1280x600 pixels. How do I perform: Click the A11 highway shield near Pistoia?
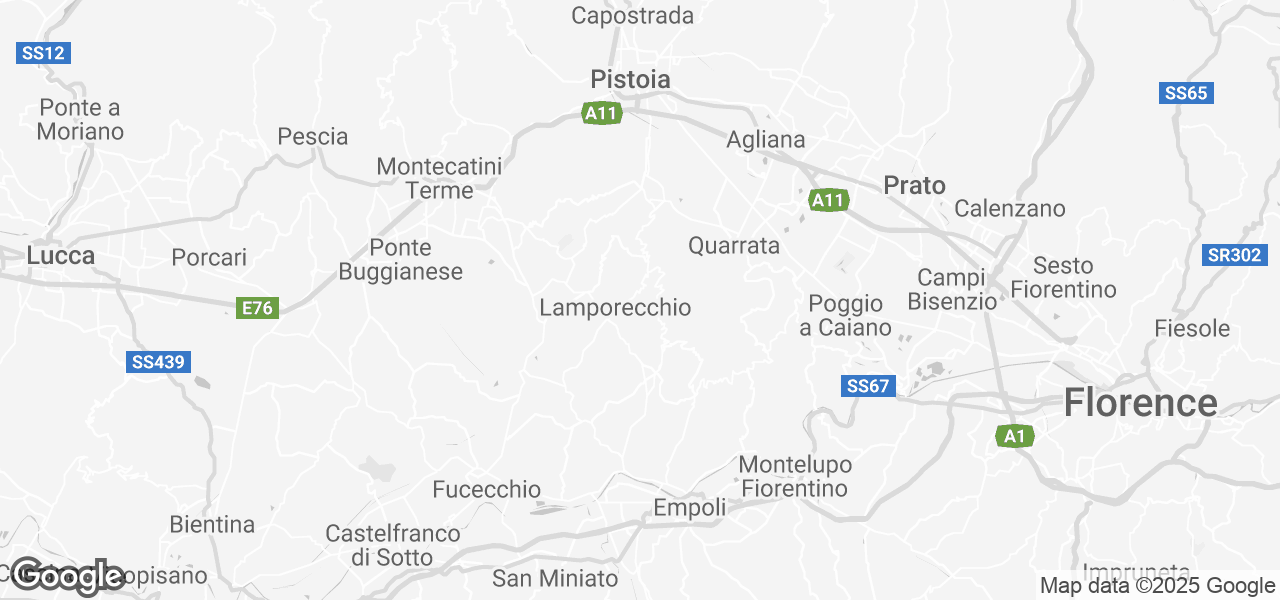click(602, 113)
